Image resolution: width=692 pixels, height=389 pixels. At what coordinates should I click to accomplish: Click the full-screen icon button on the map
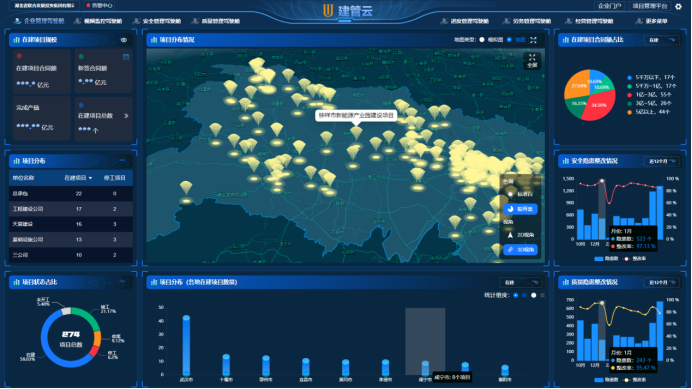tap(532, 61)
